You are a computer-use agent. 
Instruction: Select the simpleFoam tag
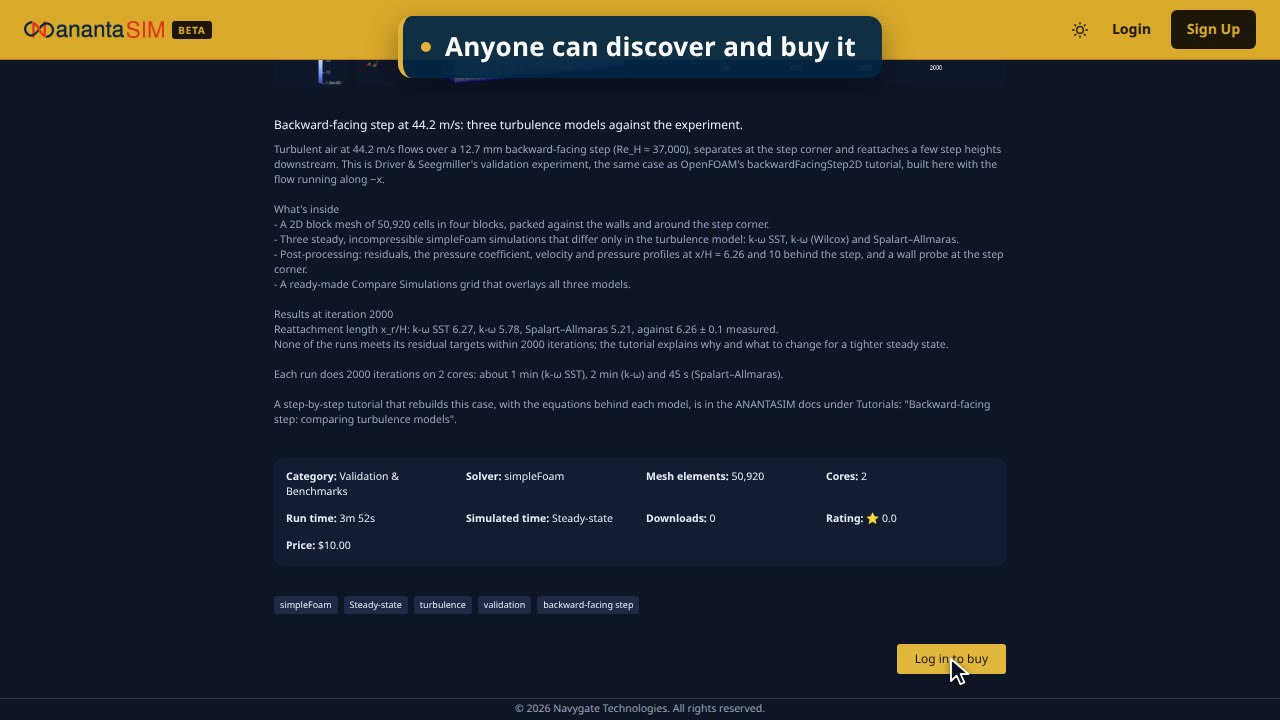(x=305, y=605)
